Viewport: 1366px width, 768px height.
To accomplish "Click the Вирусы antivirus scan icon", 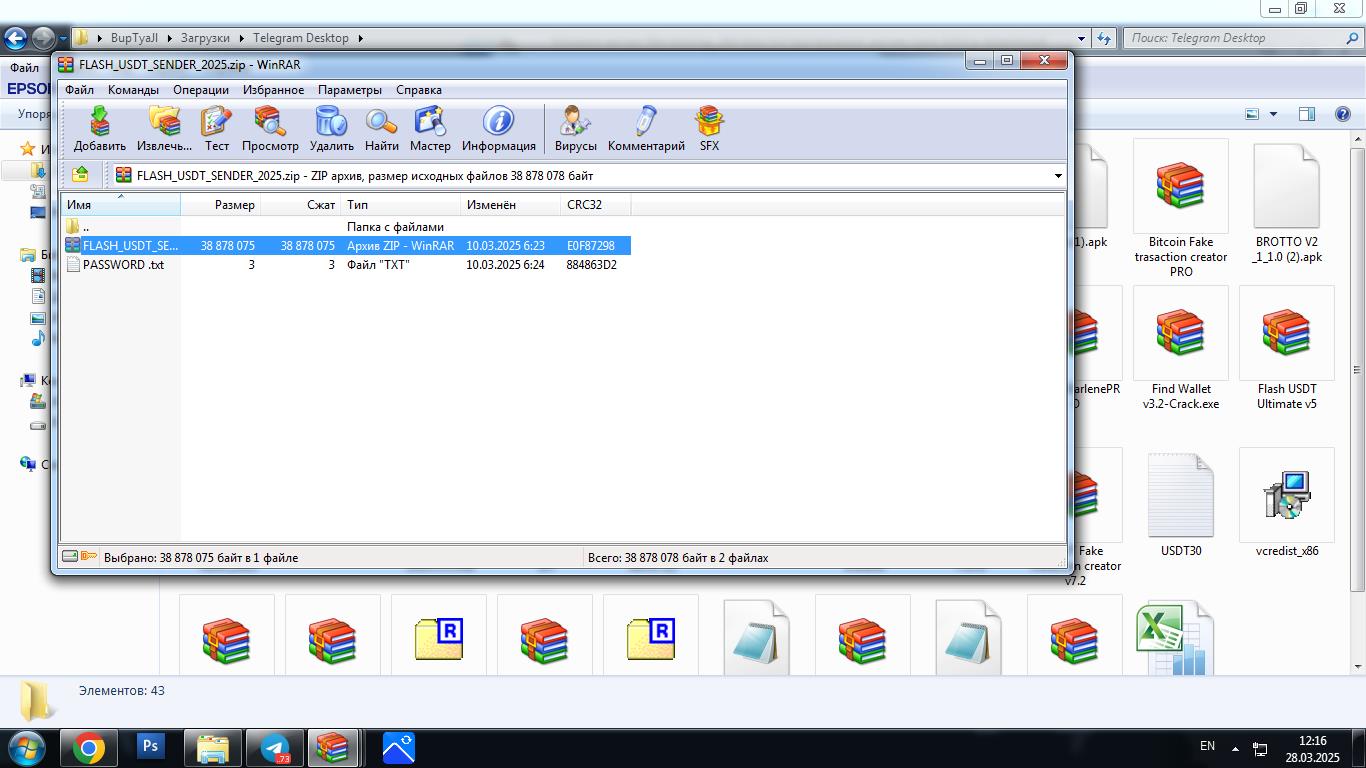I will click(x=575, y=128).
